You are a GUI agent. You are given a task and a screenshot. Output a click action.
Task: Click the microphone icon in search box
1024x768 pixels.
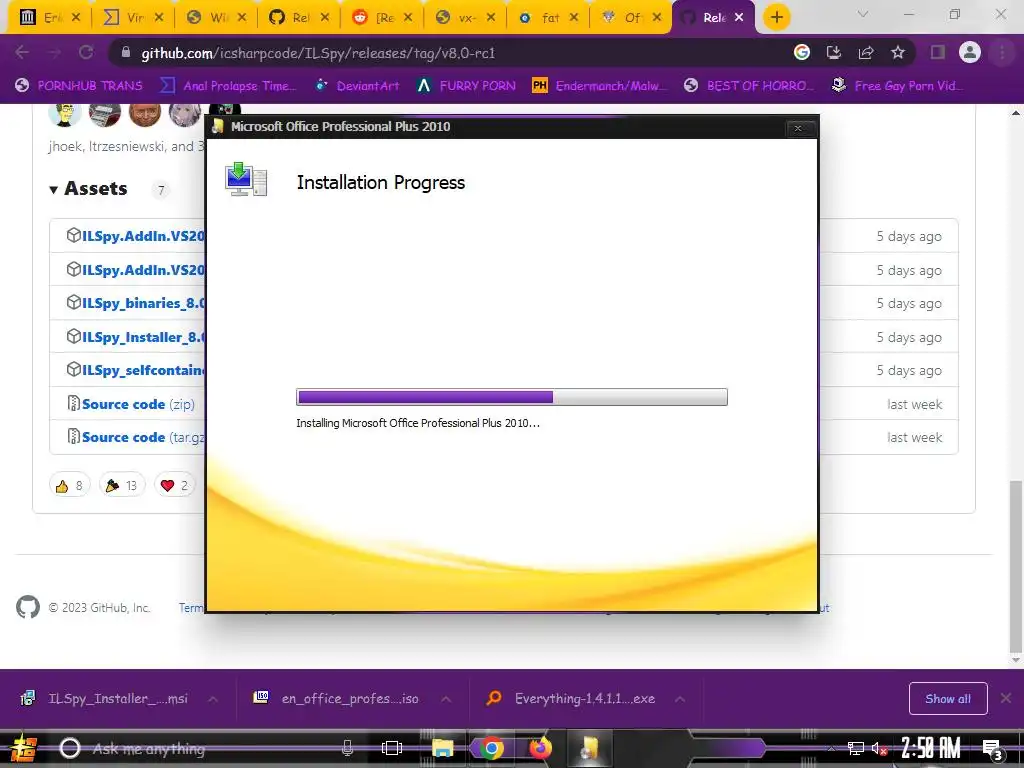pyautogui.click(x=347, y=748)
